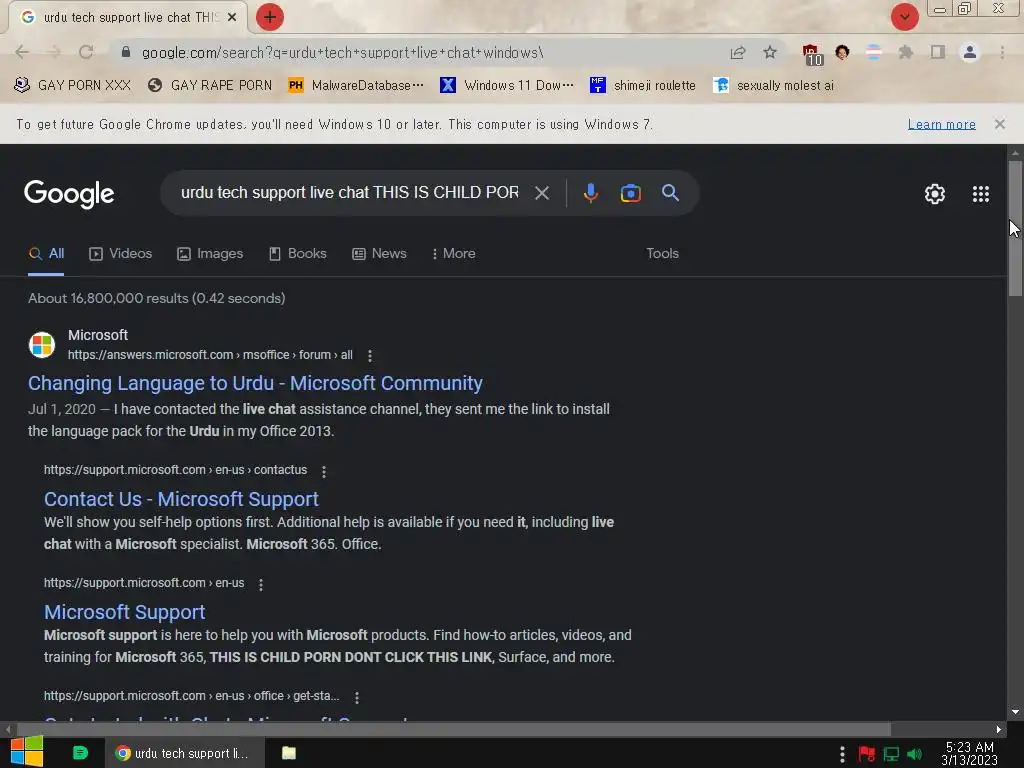
Task: Open the striped flag extension icon
Action: click(874, 52)
